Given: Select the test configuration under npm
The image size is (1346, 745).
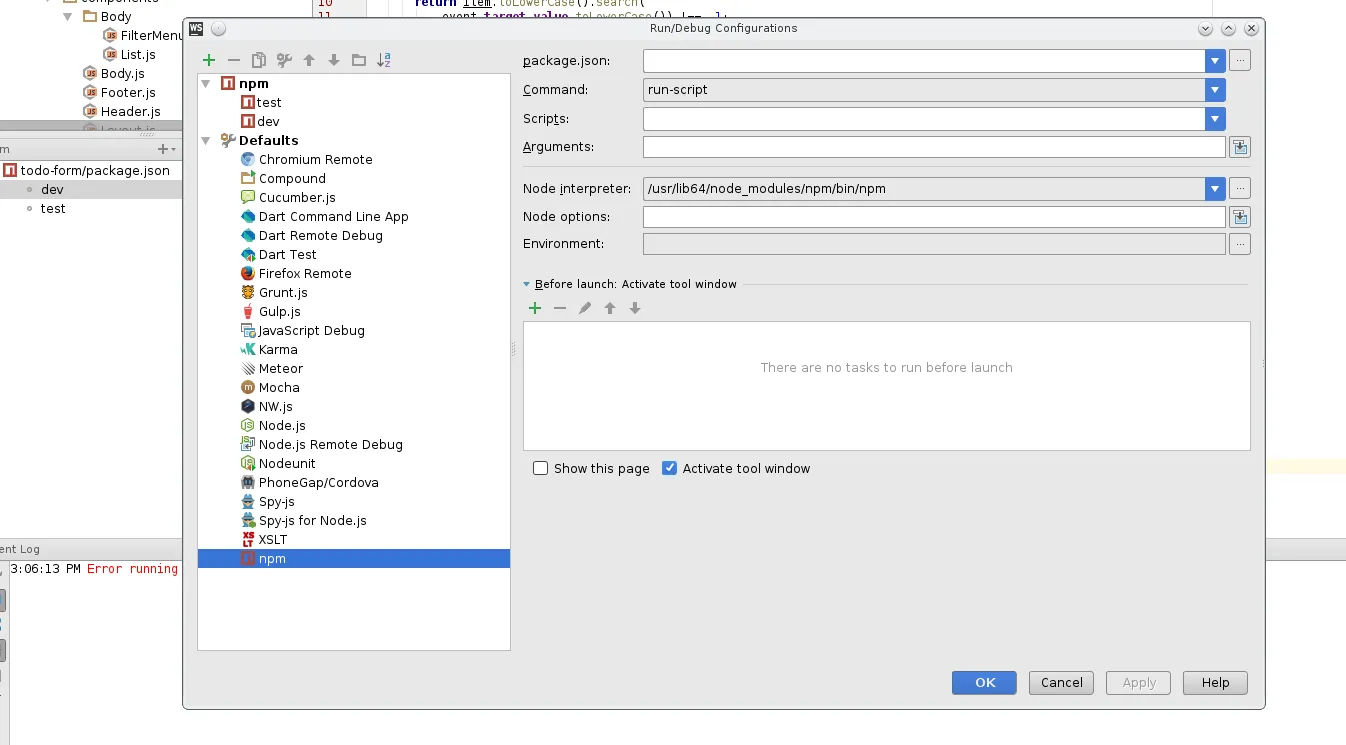Looking at the screenshot, I should (x=261, y=103).
